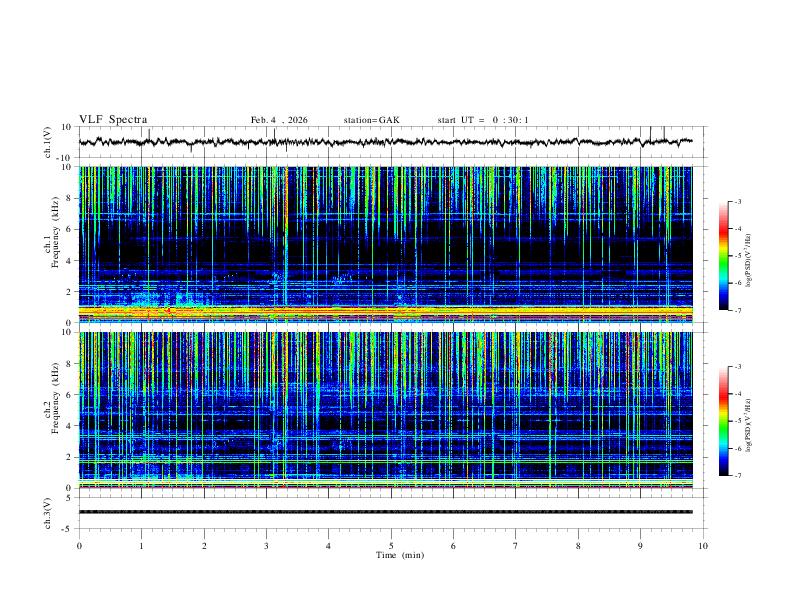This screenshot has width=792, height=612.
Task: Click the 'station=GAK' label
Action: tap(371, 120)
